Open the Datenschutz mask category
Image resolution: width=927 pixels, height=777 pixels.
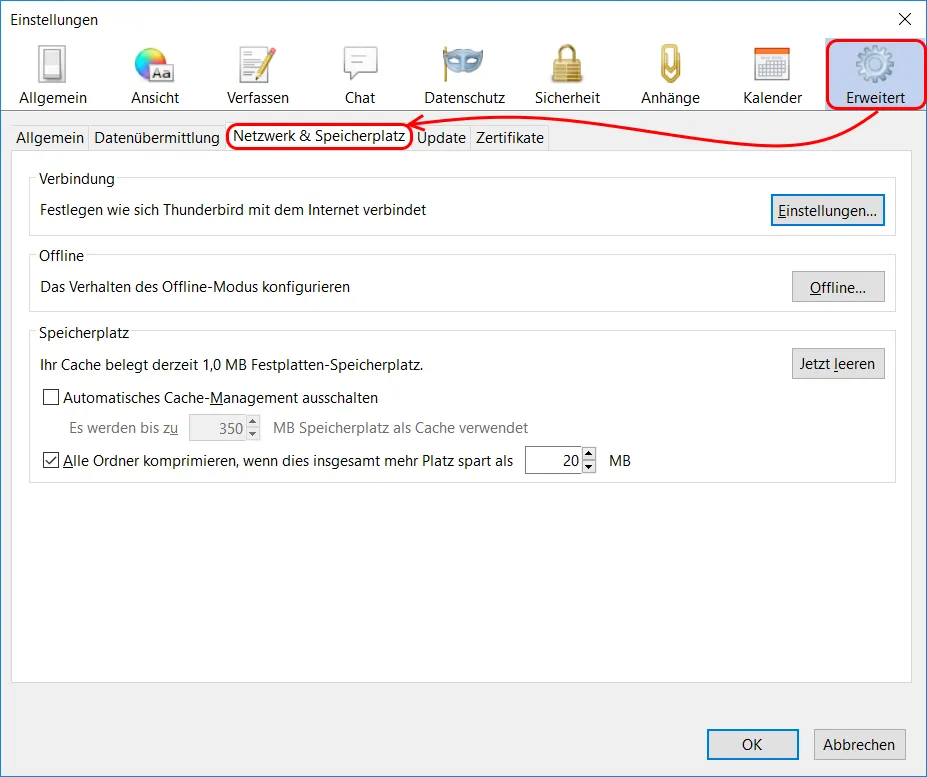coord(464,75)
